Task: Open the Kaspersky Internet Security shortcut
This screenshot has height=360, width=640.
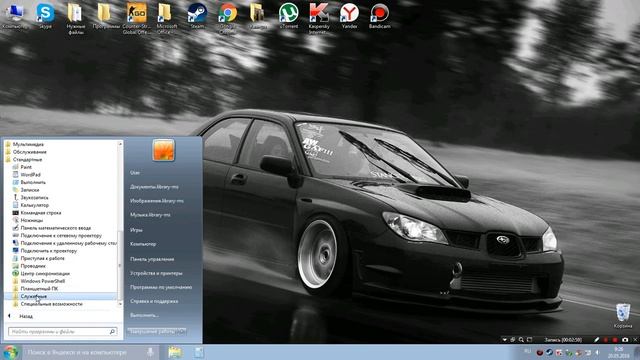Action: [319, 18]
